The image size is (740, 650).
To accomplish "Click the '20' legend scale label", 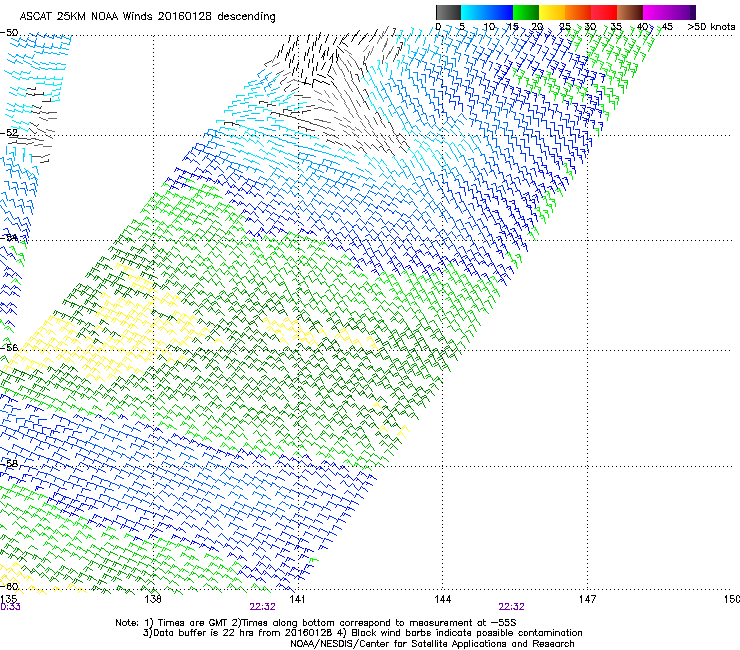I will click(537, 26).
